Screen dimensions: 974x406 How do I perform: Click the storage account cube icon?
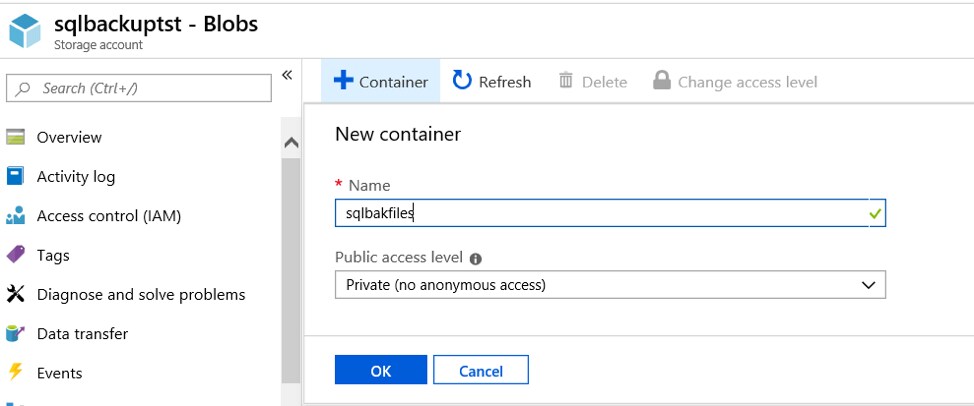[26, 29]
